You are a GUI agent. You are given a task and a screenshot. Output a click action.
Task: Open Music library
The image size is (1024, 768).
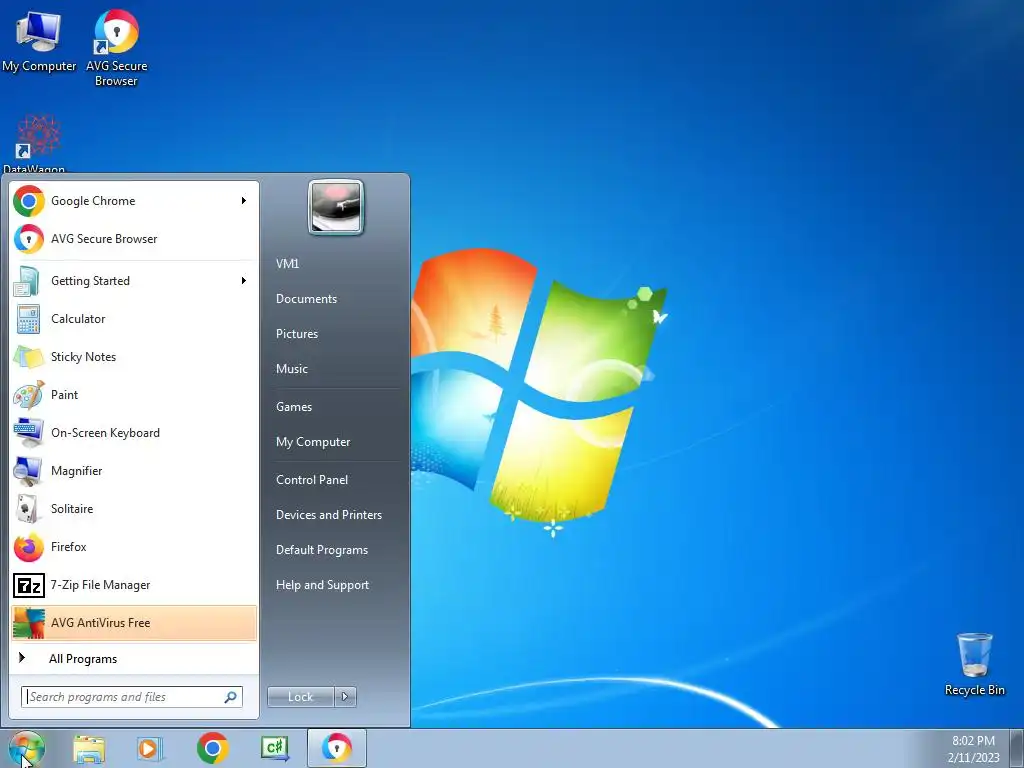tap(337, 369)
